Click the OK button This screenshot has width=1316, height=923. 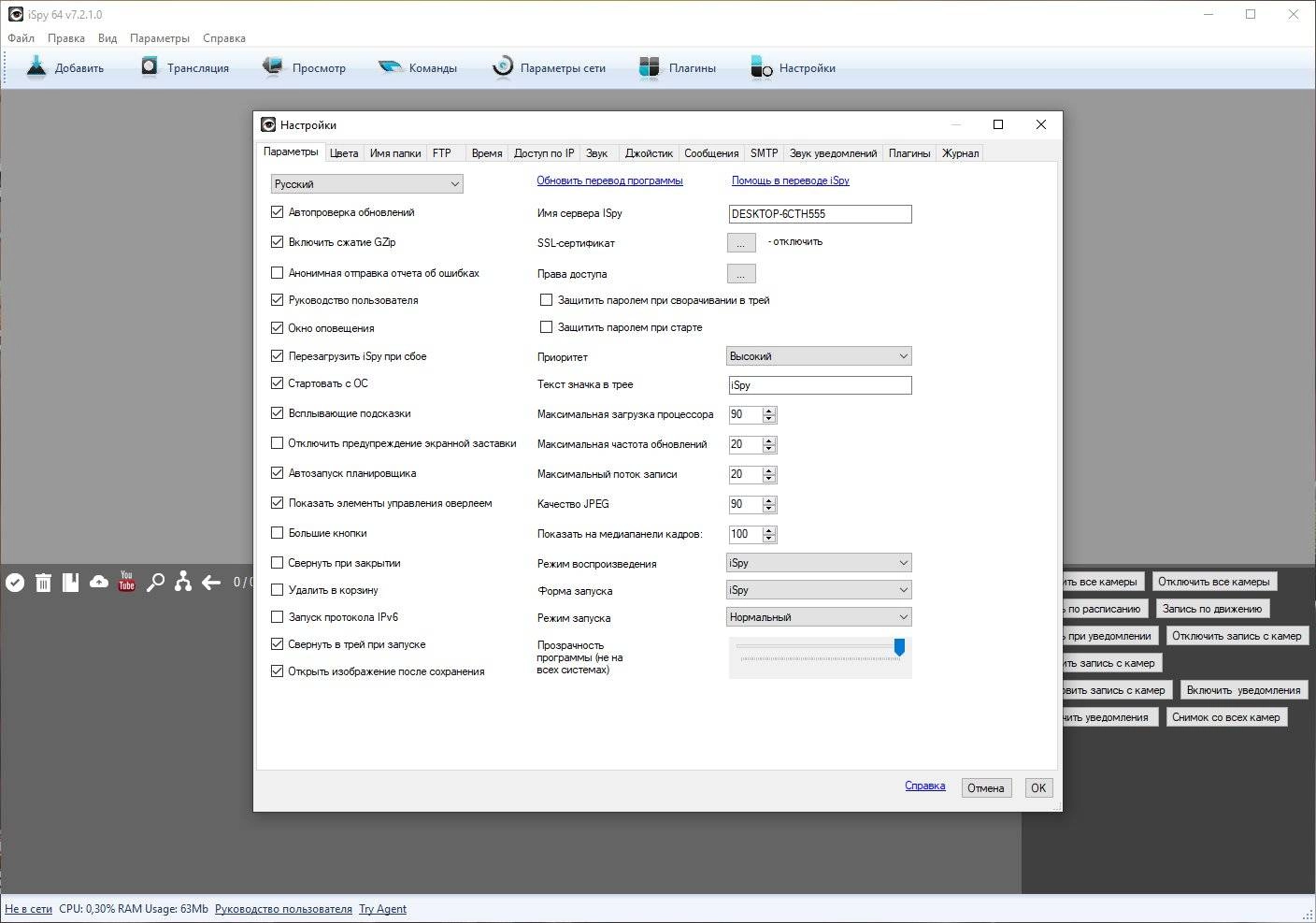click(1038, 788)
